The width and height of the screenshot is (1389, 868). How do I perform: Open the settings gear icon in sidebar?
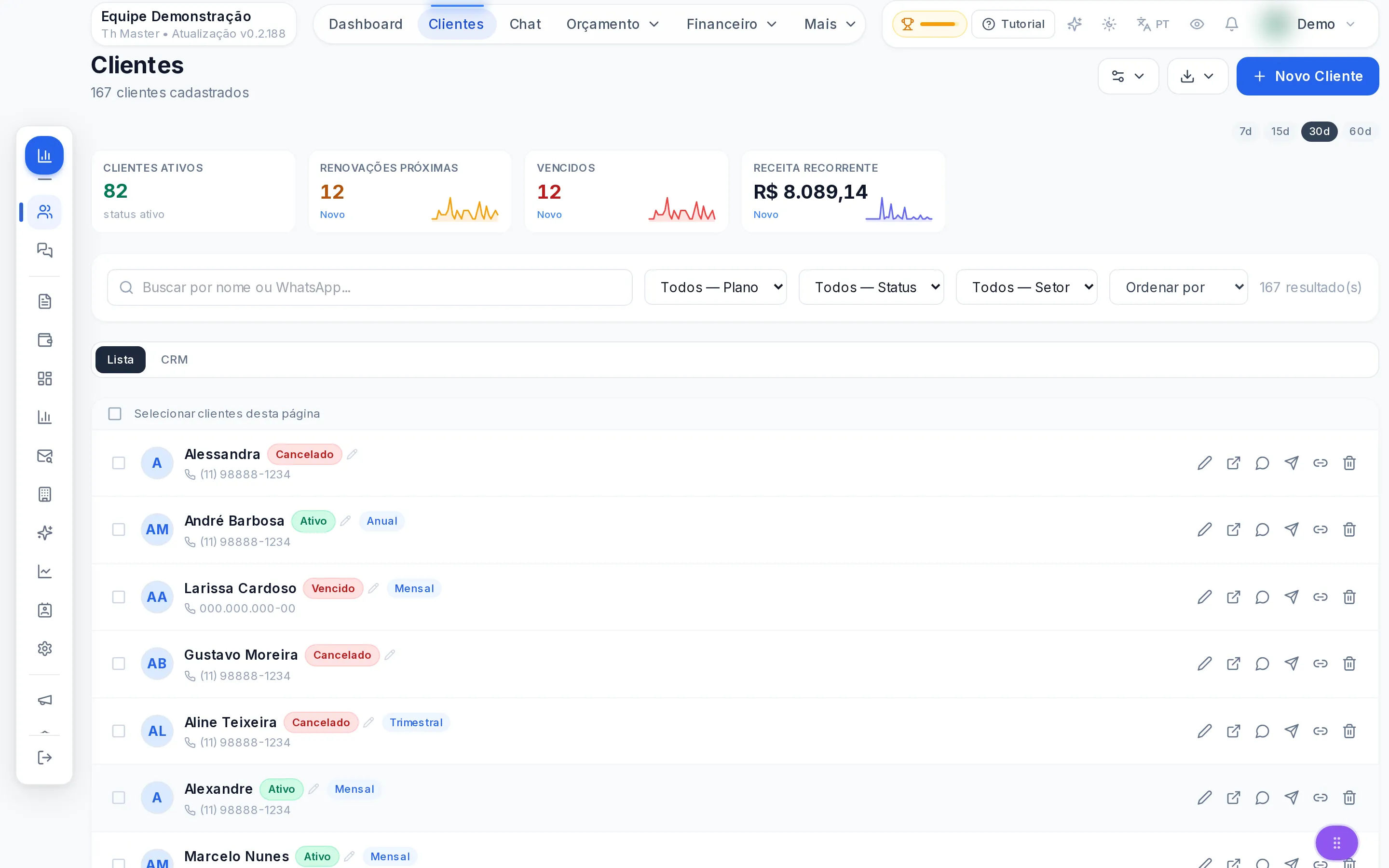point(45,649)
